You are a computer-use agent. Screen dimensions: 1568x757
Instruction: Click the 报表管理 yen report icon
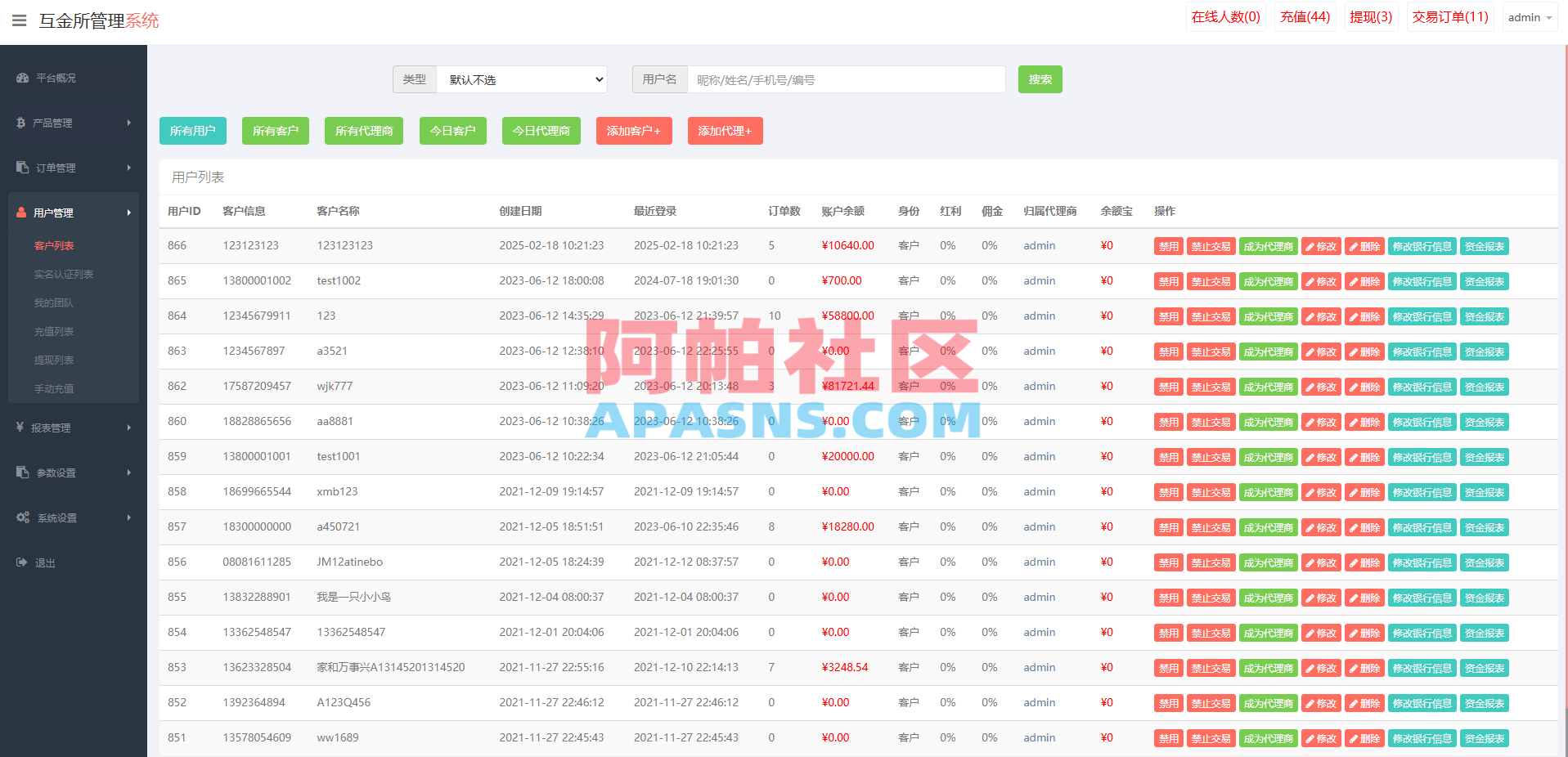point(20,427)
